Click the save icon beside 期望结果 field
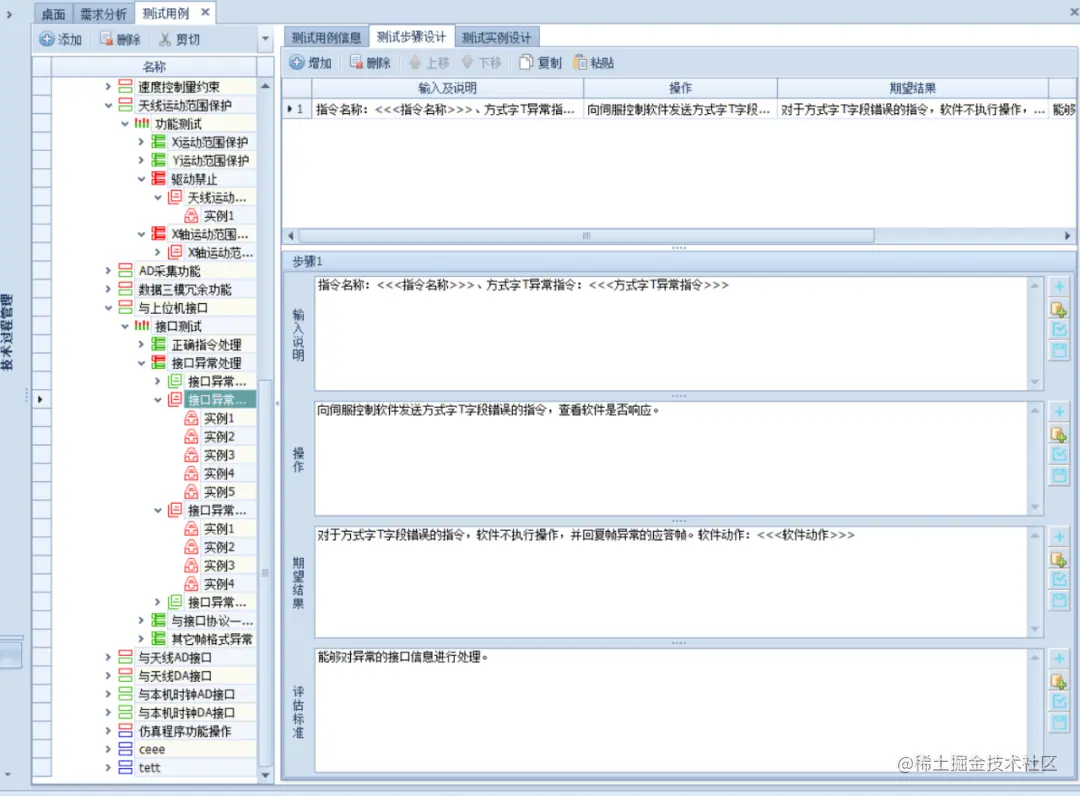 coord(1059,600)
